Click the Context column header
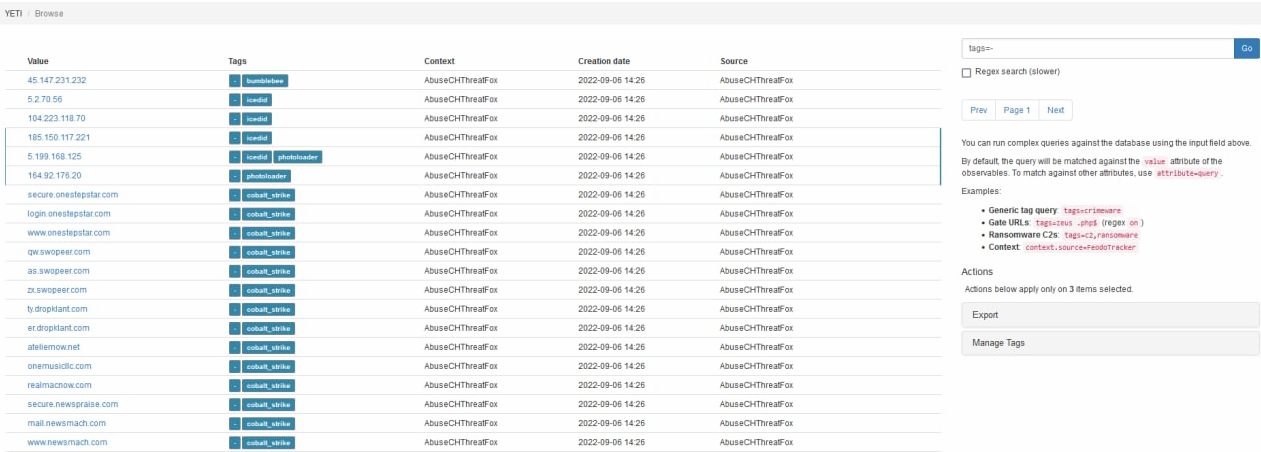The image size is (1261, 452). pyautogui.click(x=439, y=61)
